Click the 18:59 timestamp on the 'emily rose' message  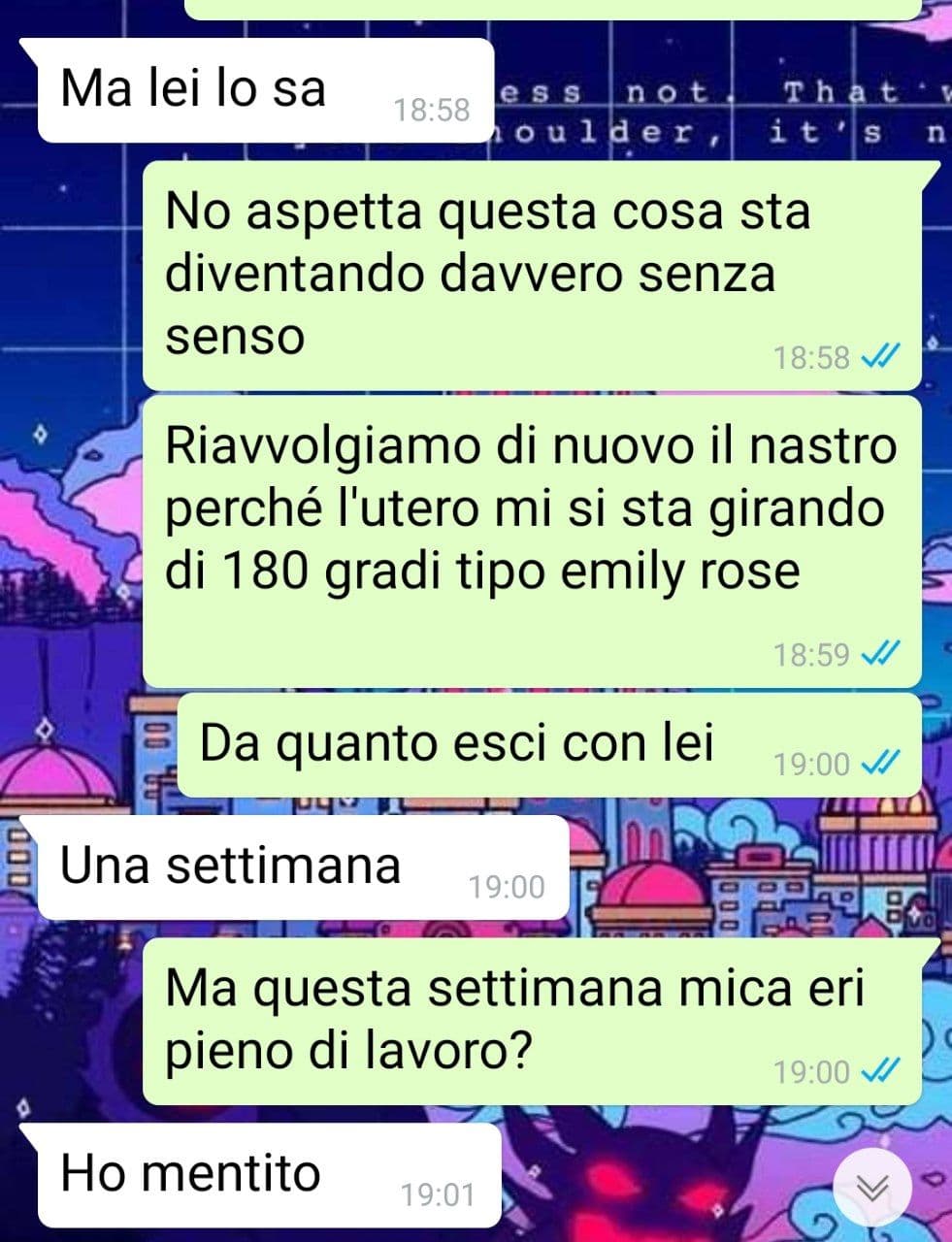point(811,655)
